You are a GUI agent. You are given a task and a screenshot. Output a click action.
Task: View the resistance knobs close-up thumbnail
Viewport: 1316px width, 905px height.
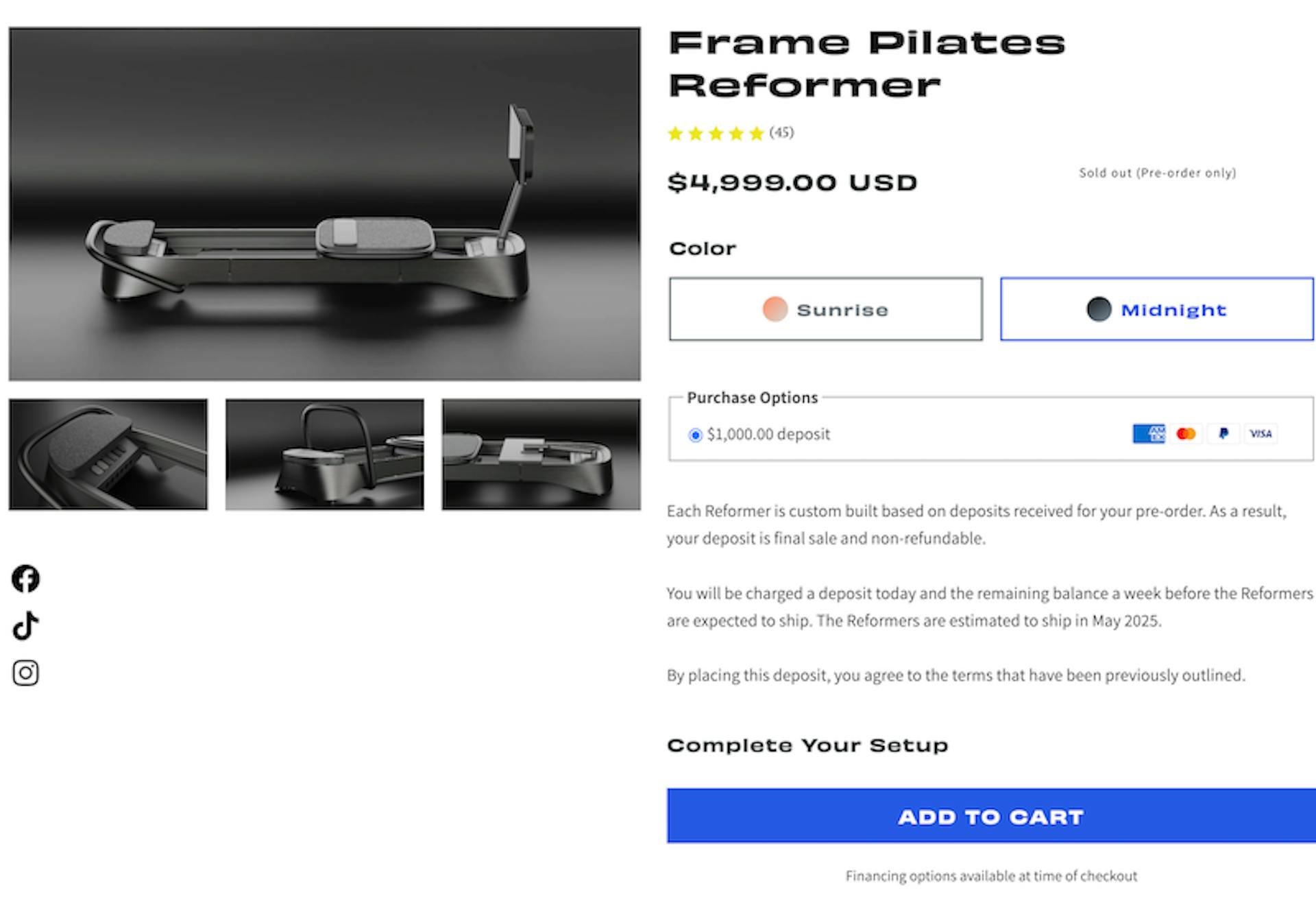[108, 455]
